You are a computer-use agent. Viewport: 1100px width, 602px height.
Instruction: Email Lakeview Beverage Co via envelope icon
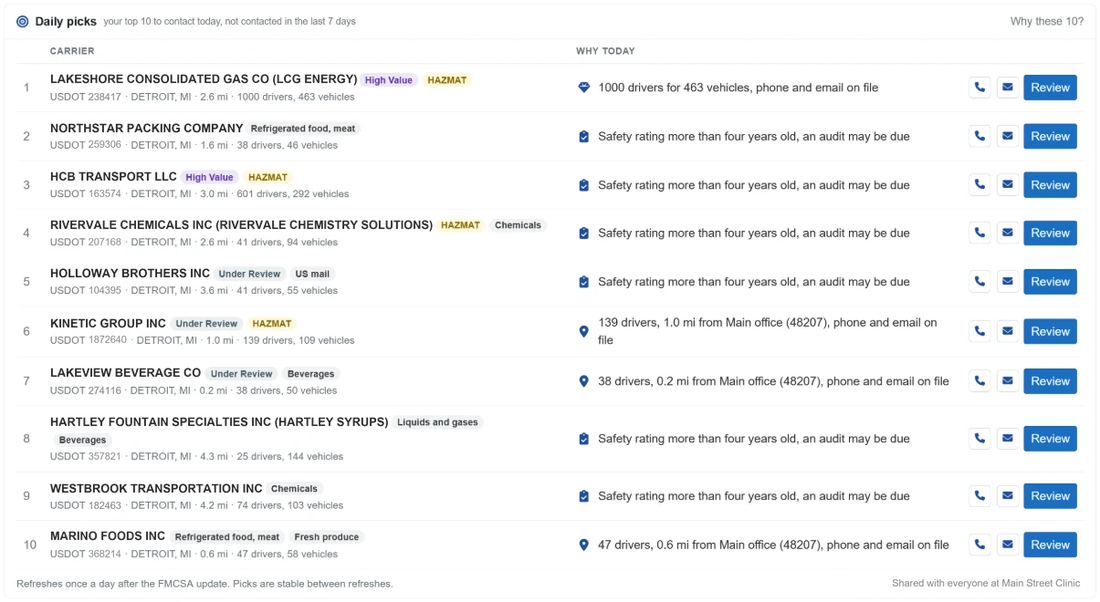coord(1007,381)
